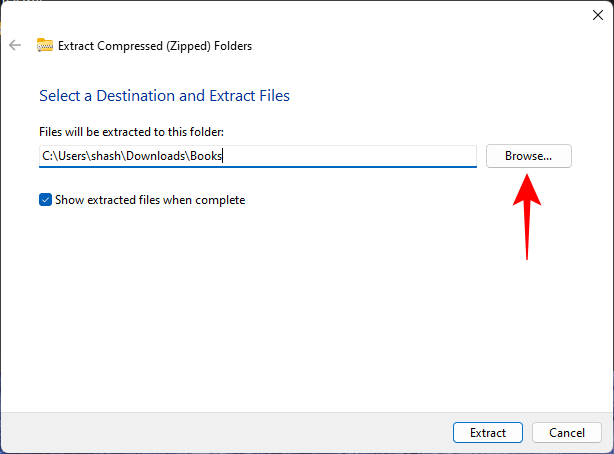Click the zipped folder icon in title
The width and height of the screenshot is (614, 454).
point(44,45)
